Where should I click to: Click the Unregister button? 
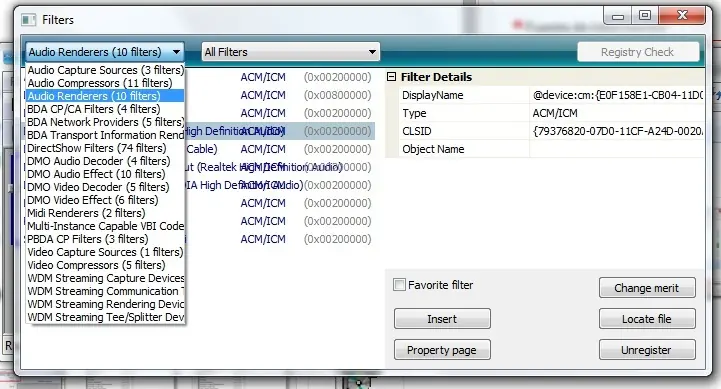(x=647, y=350)
